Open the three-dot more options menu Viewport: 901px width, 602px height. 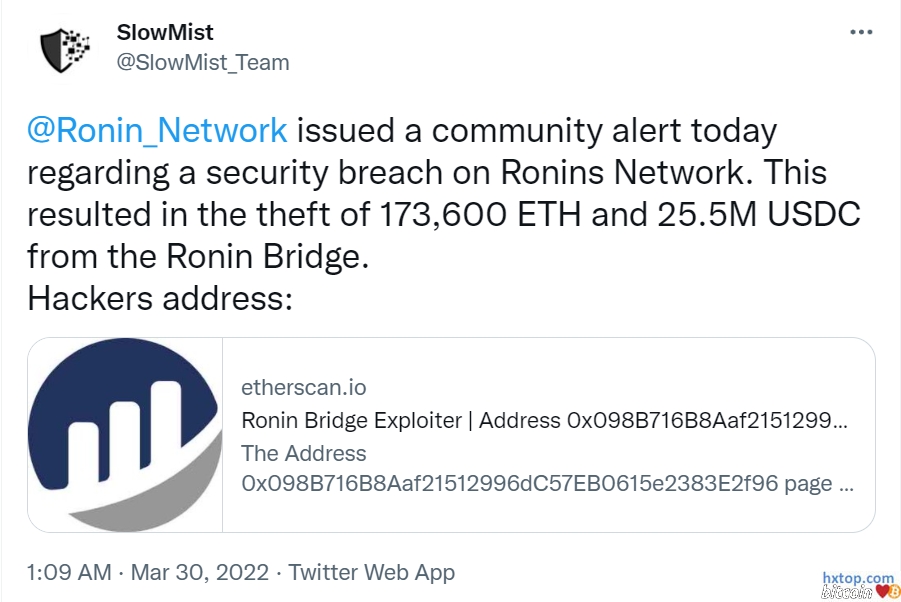(860, 32)
